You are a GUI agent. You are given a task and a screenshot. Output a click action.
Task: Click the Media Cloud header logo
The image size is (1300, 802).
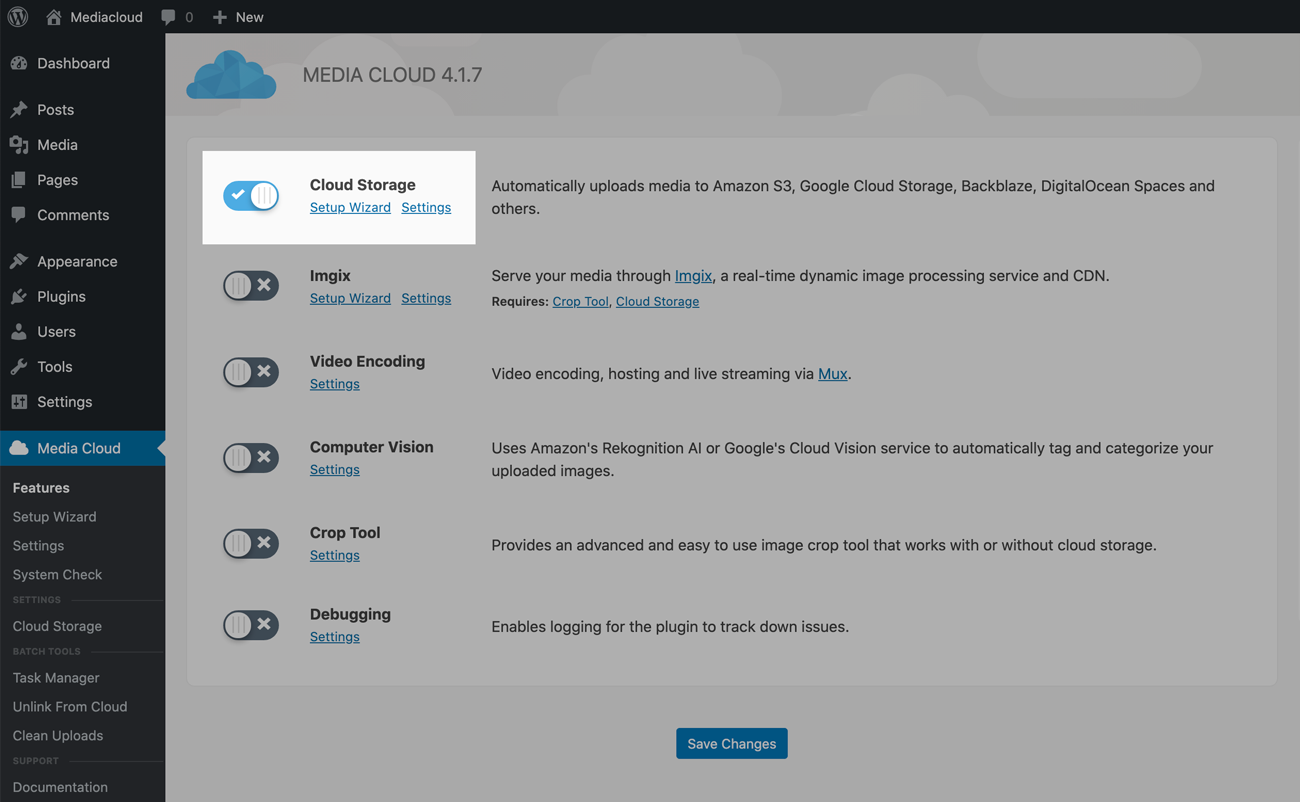click(x=231, y=75)
